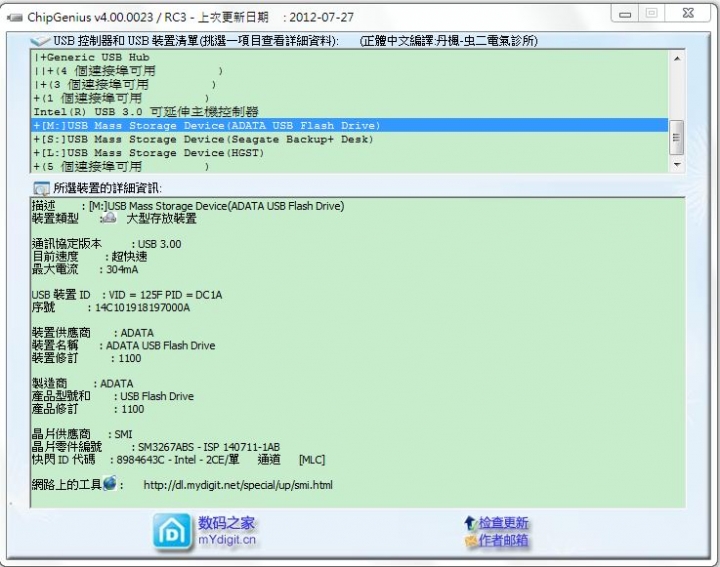Open the 檢查更新 link

point(503,522)
